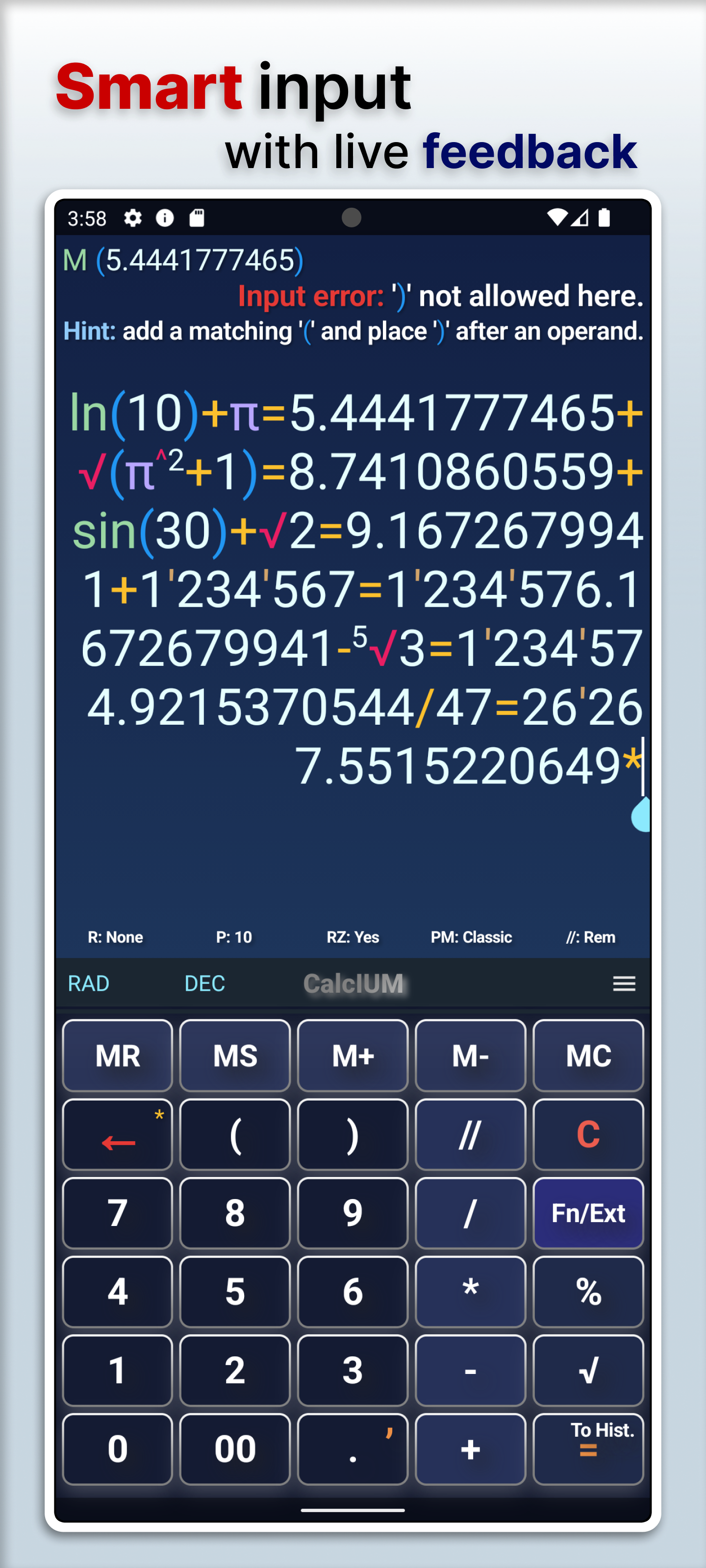Screen dimensions: 706x1568
Task: Tap the divide slash key
Action: 470,1213
